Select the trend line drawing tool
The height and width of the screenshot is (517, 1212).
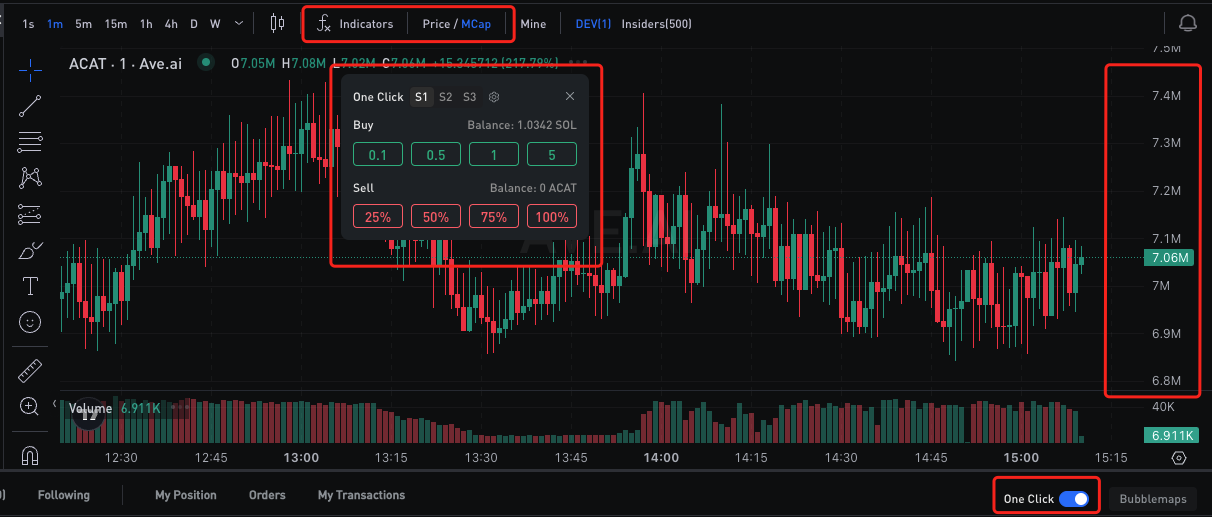[x=30, y=106]
